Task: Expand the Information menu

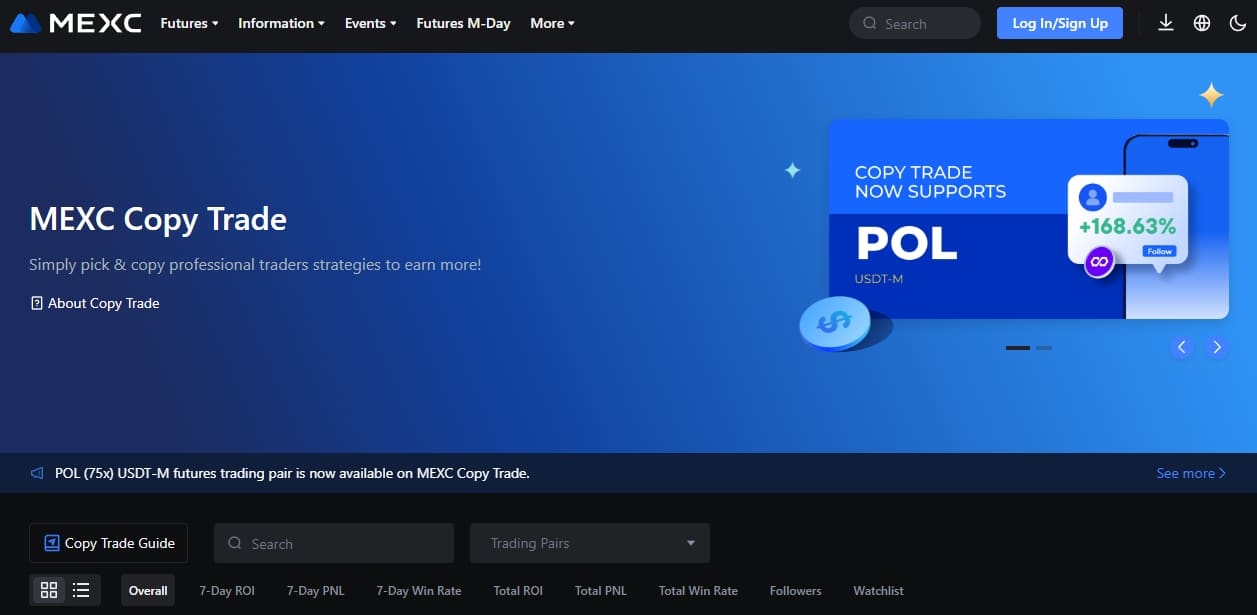Action: [x=281, y=23]
